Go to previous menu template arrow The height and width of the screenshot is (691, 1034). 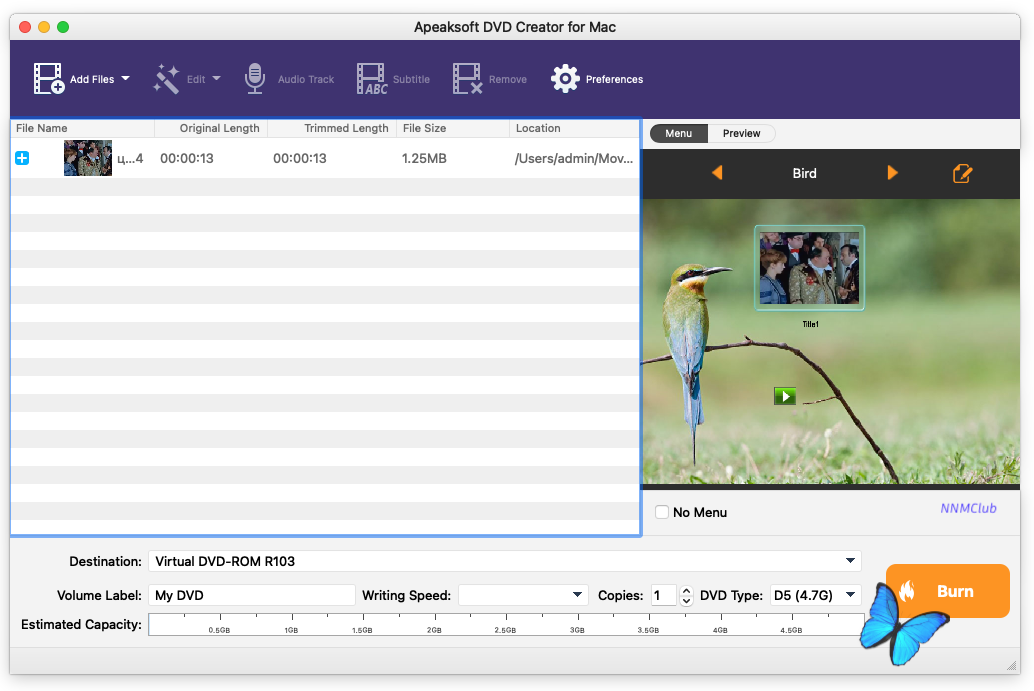click(x=717, y=173)
